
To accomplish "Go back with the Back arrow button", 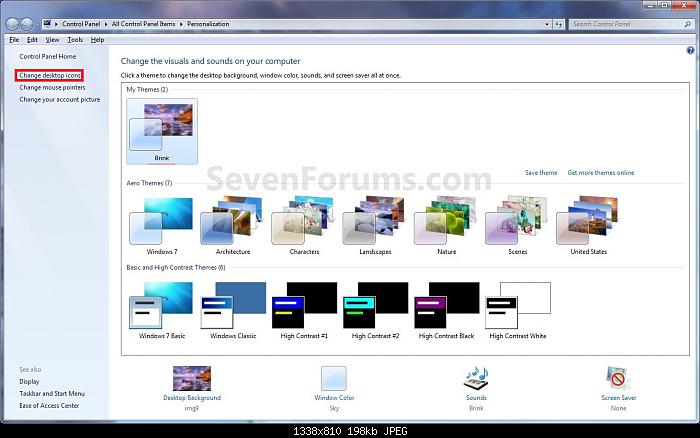I will 12,24.
